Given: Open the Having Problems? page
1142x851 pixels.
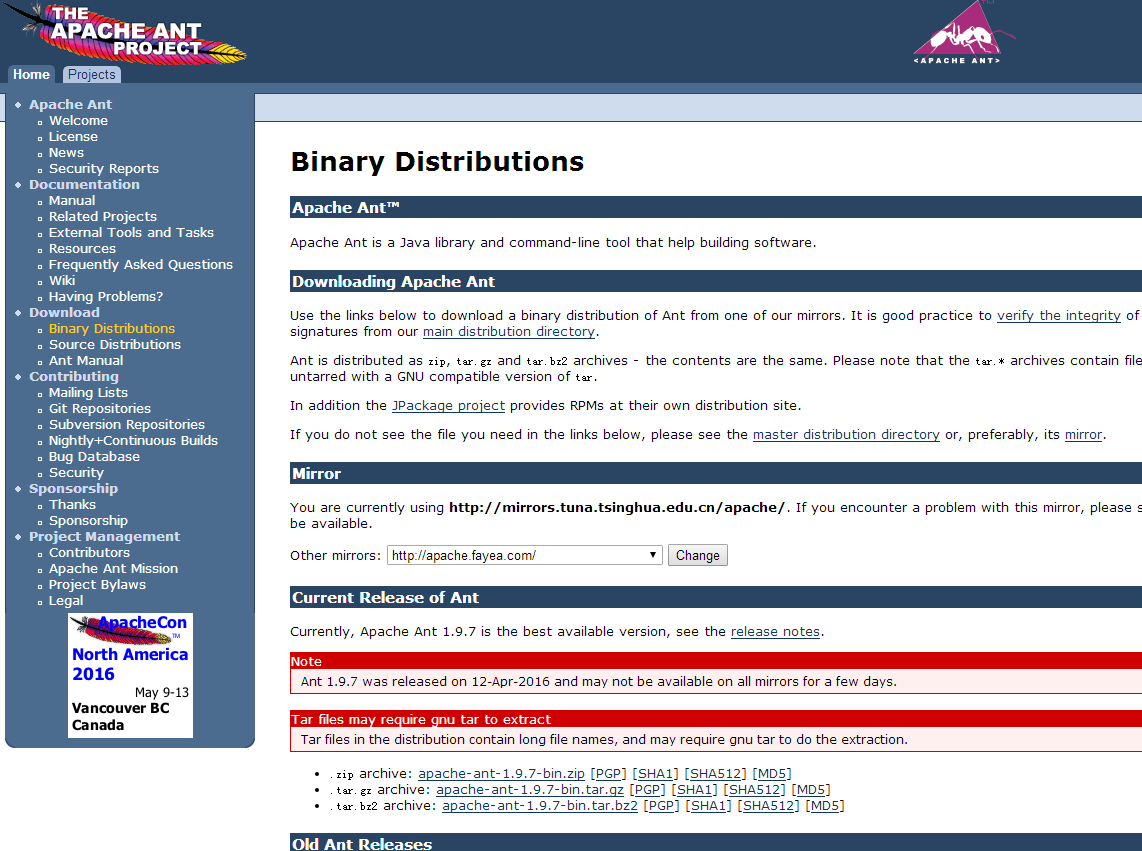Looking at the screenshot, I should click(x=106, y=297).
